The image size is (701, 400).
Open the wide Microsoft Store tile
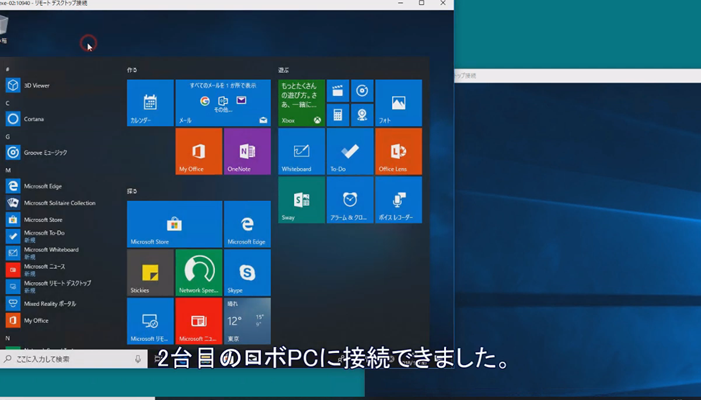point(174,224)
